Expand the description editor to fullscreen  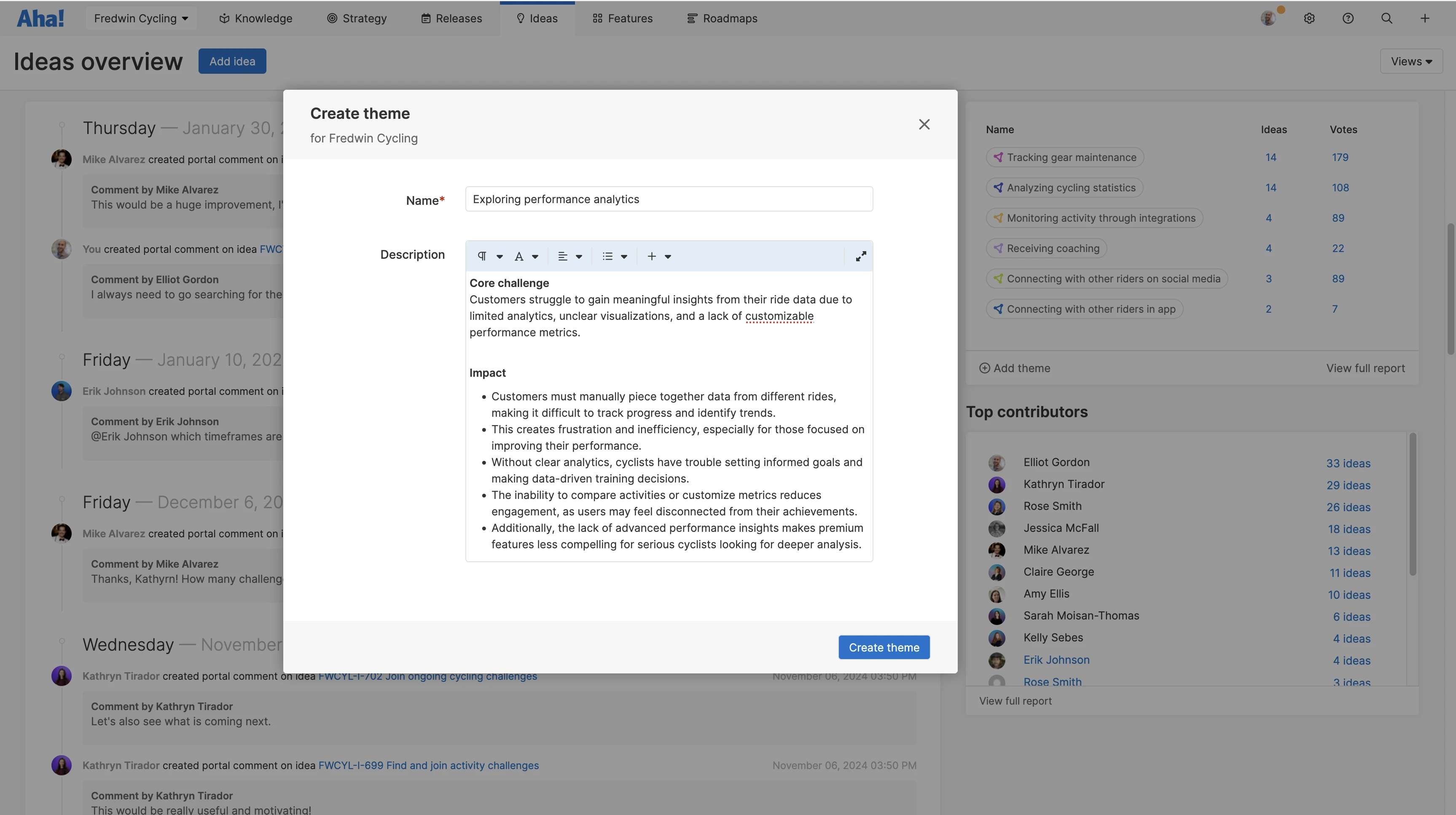[x=860, y=257]
